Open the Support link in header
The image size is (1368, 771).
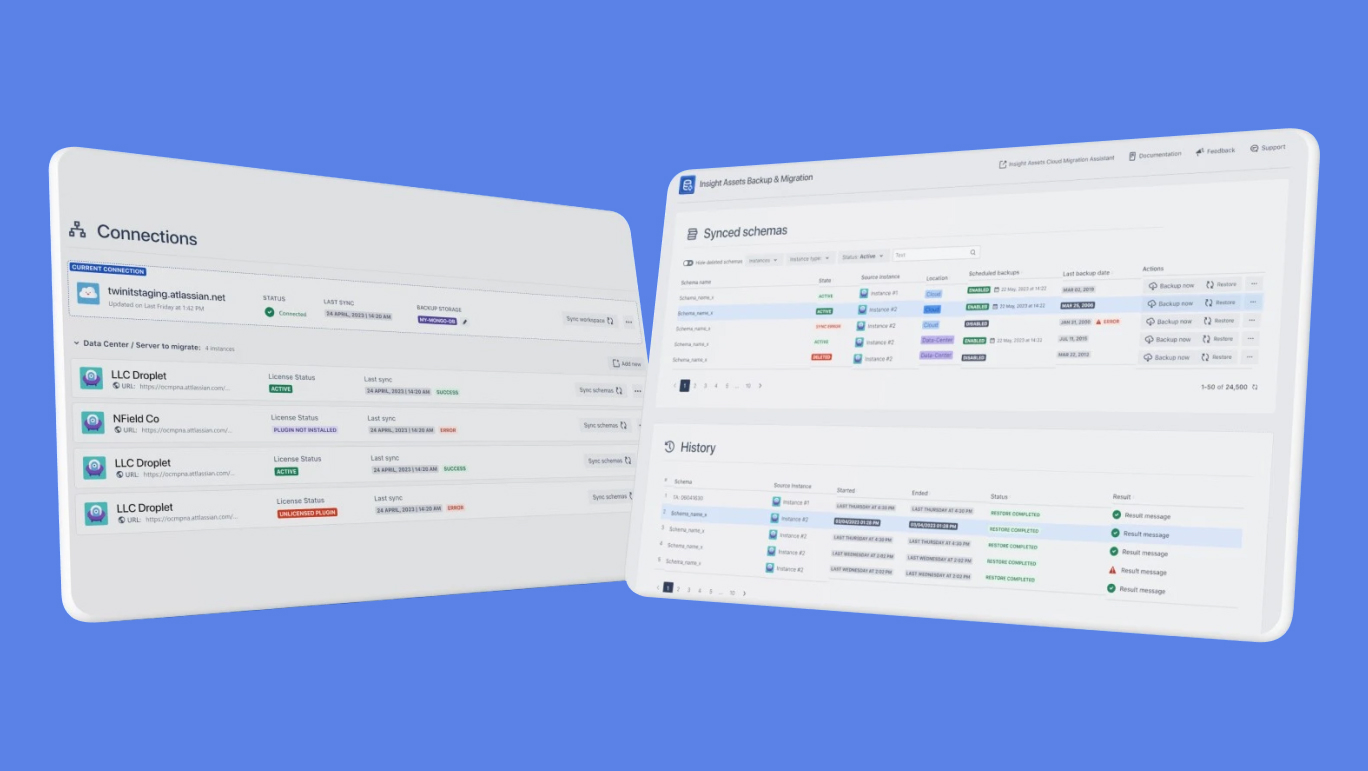1267,148
